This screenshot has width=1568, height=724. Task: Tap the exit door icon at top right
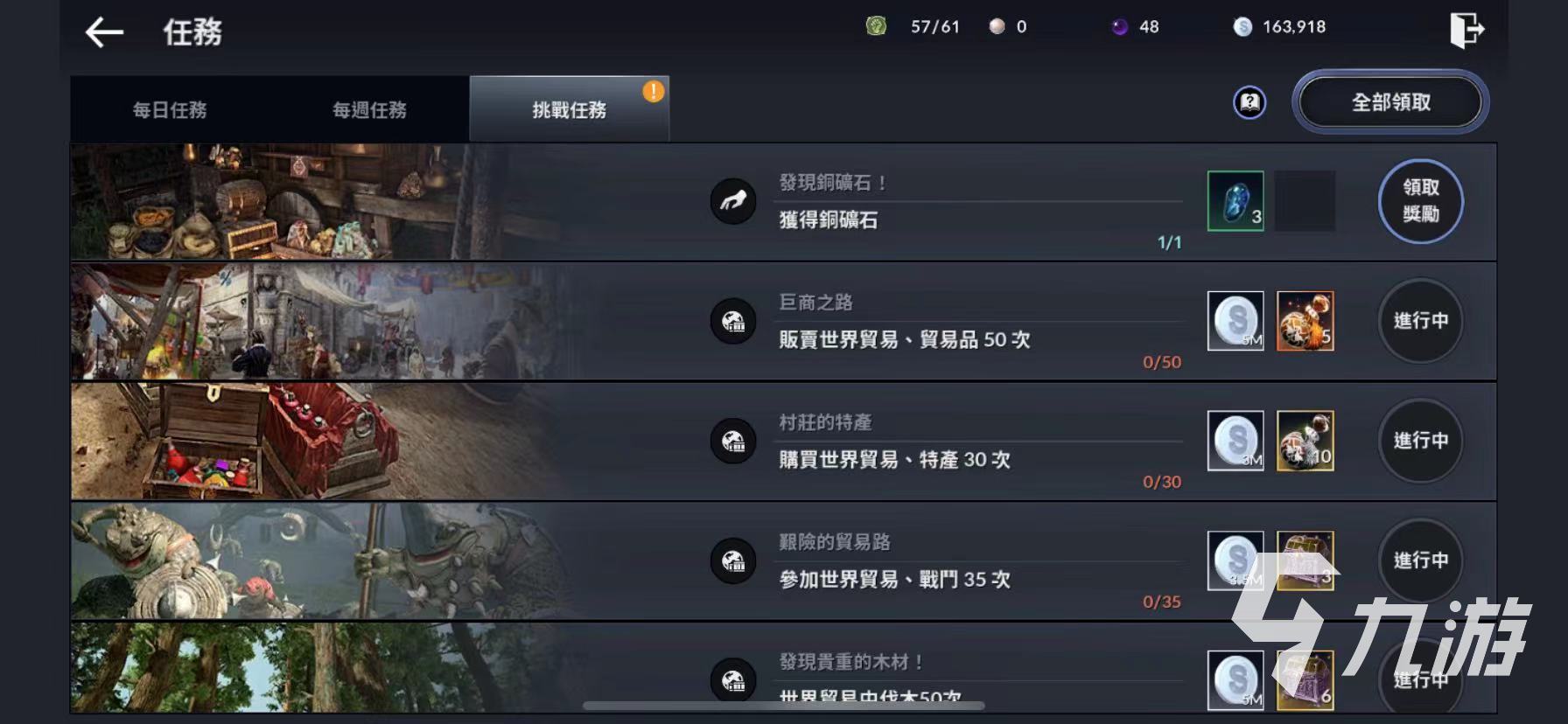pos(1466,30)
